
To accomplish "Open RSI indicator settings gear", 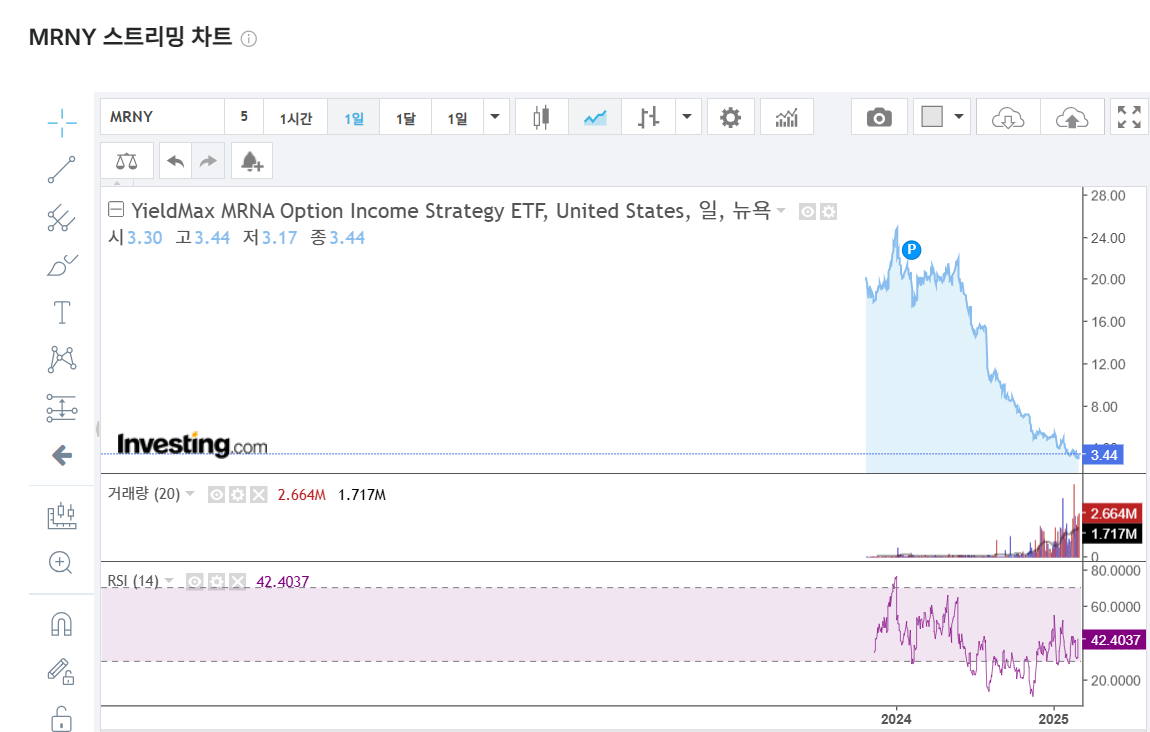I will 216,582.
